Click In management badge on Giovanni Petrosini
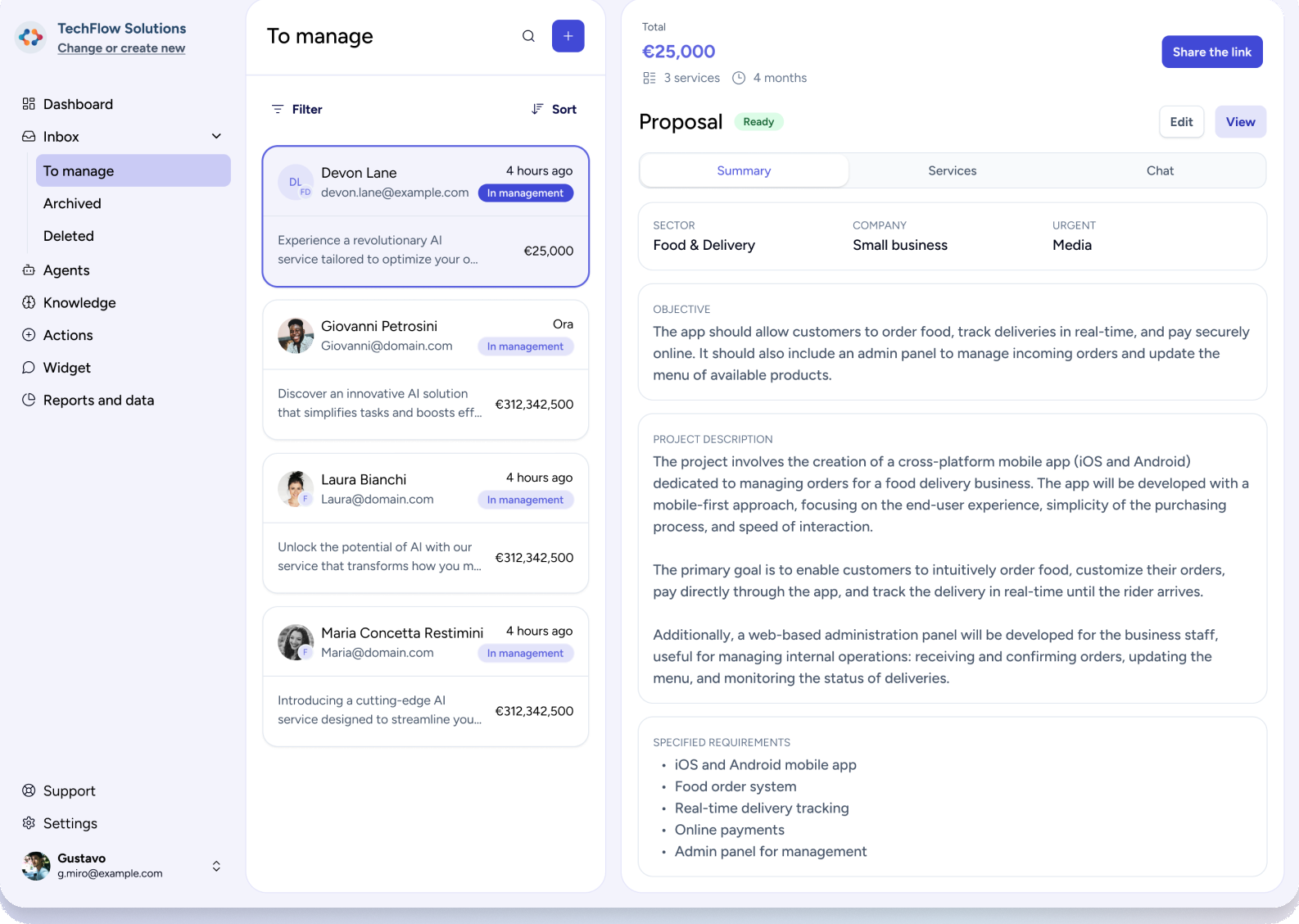The height and width of the screenshot is (924, 1299). pos(525,346)
